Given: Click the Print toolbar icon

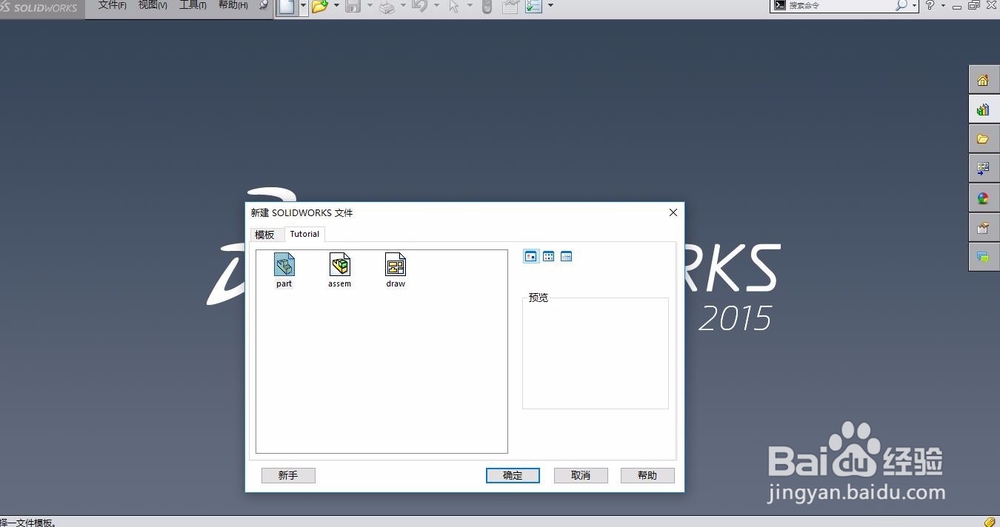Looking at the screenshot, I should pyautogui.click(x=387, y=7).
